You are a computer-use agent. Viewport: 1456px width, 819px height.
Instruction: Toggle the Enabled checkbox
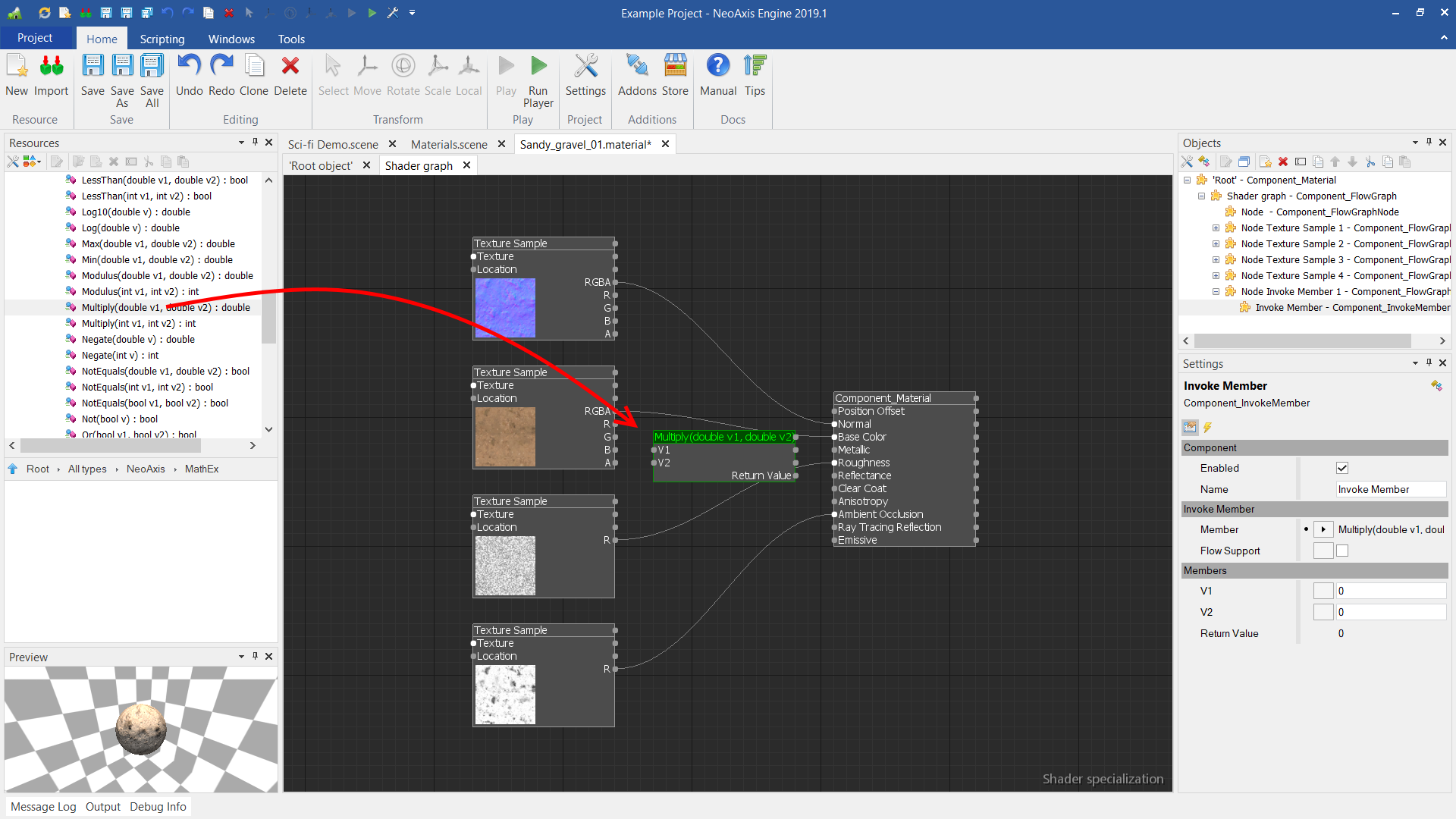click(1342, 468)
